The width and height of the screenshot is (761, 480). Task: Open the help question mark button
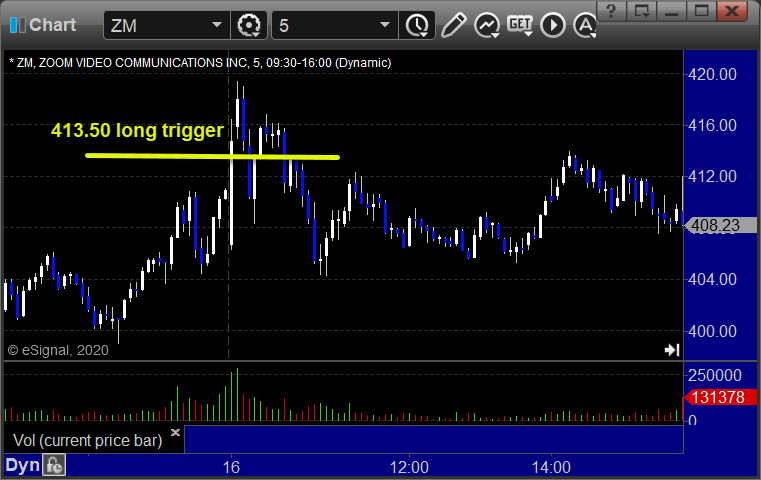click(612, 11)
